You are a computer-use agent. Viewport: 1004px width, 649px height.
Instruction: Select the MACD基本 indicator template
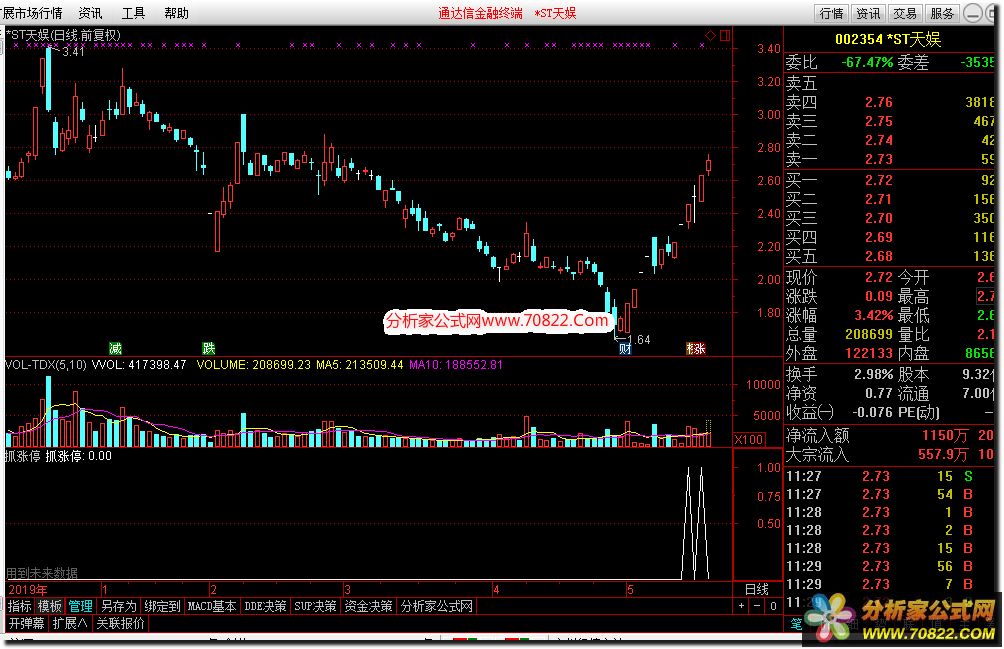tap(212, 606)
